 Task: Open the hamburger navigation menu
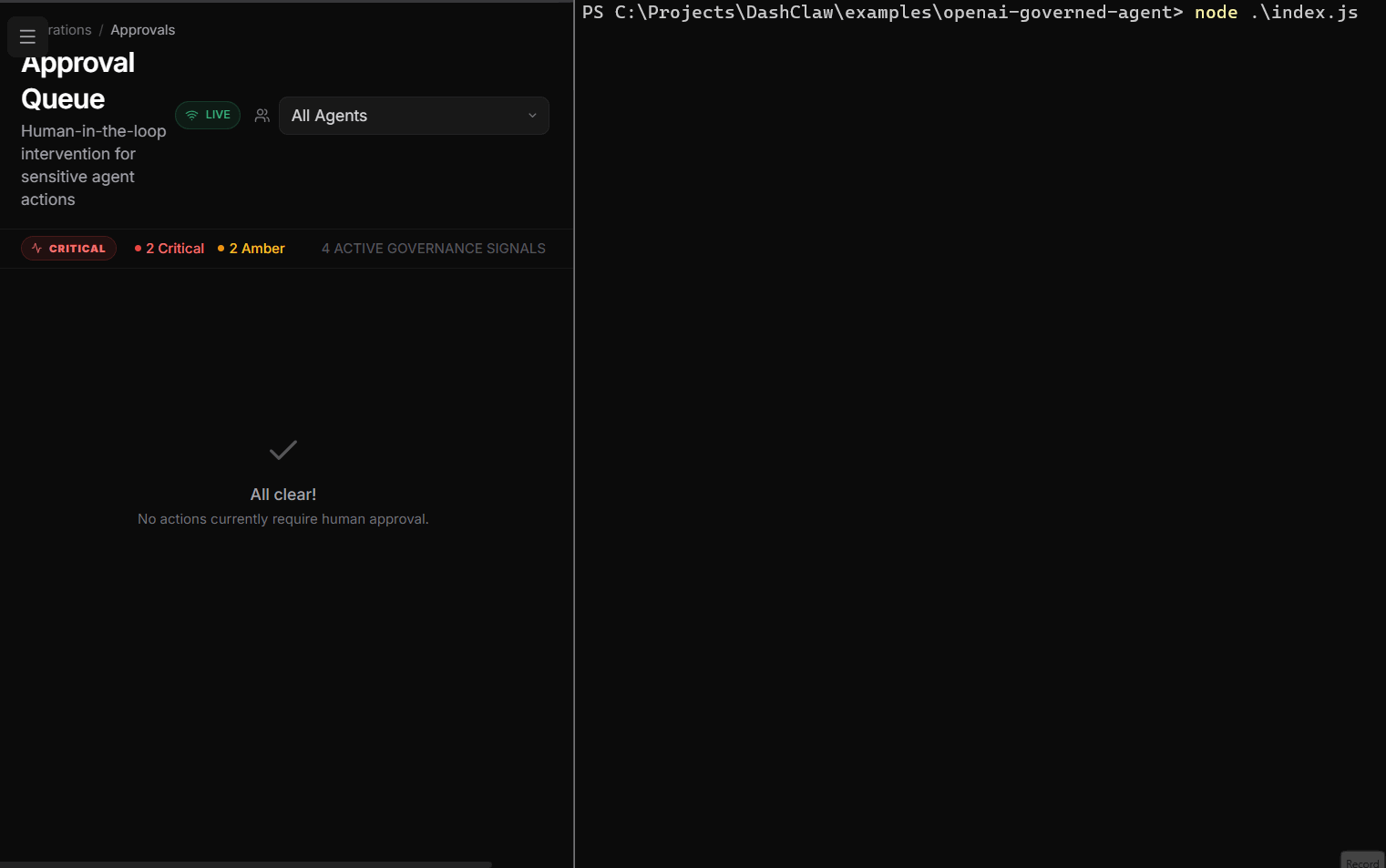pyautogui.click(x=27, y=36)
